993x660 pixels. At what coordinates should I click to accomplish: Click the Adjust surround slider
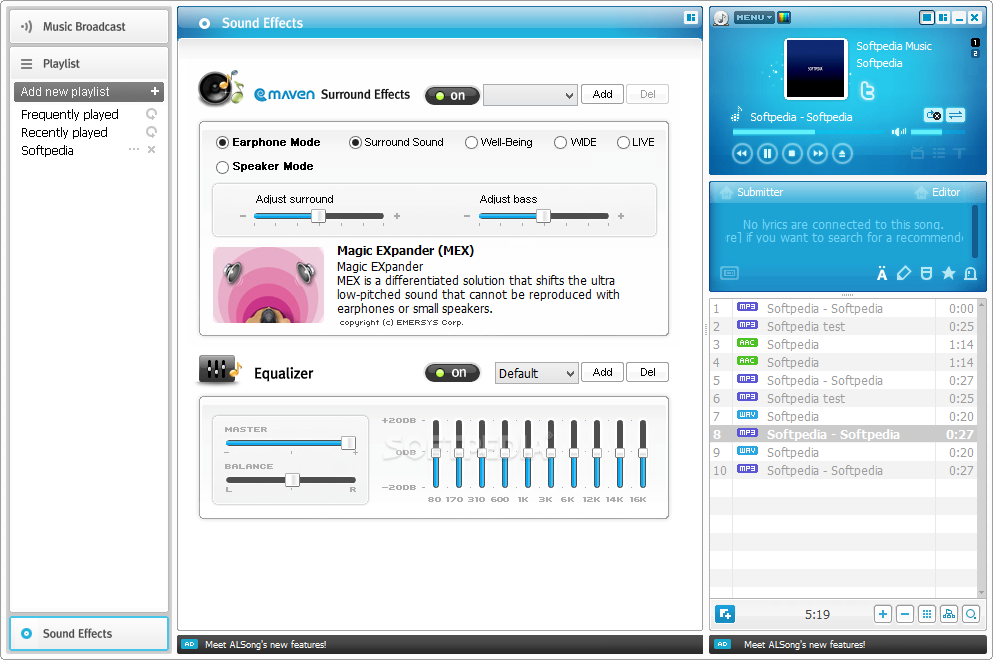(319, 216)
